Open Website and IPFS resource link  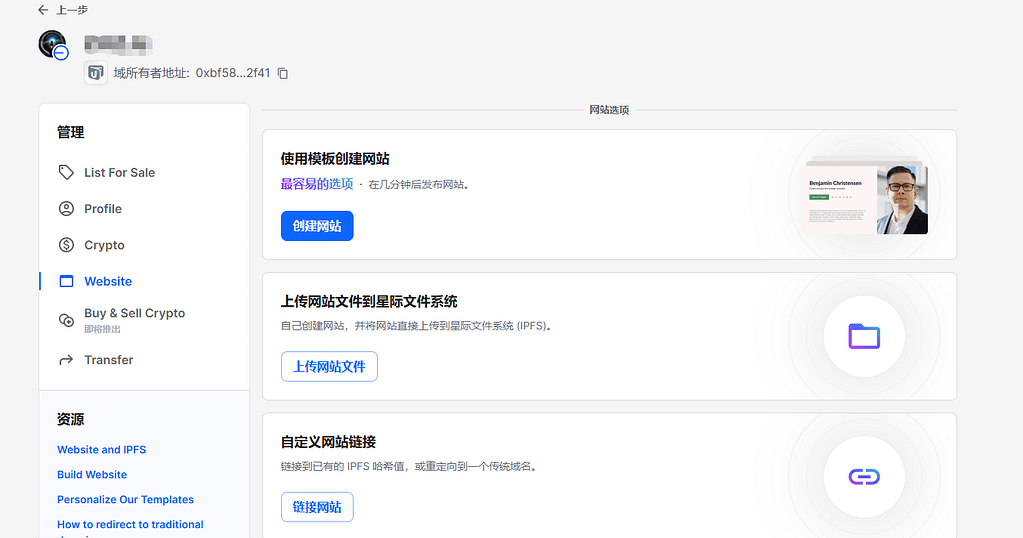(101, 449)
